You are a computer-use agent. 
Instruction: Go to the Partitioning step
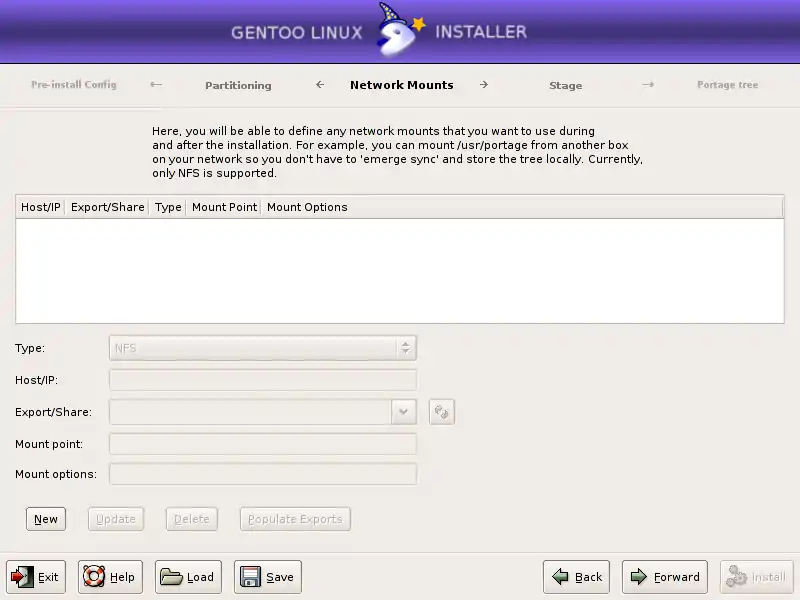click(x=238, y=85)
